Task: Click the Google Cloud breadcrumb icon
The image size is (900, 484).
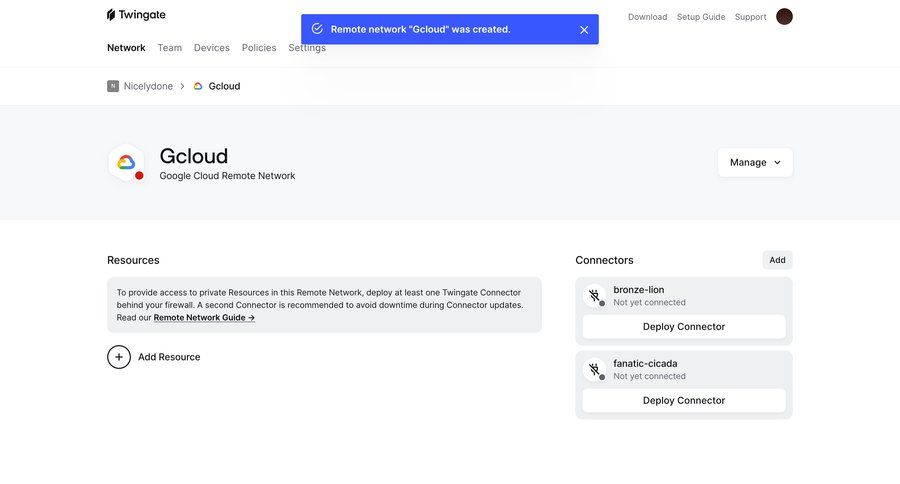Action: pyautogui.click(x=198, y=86)
